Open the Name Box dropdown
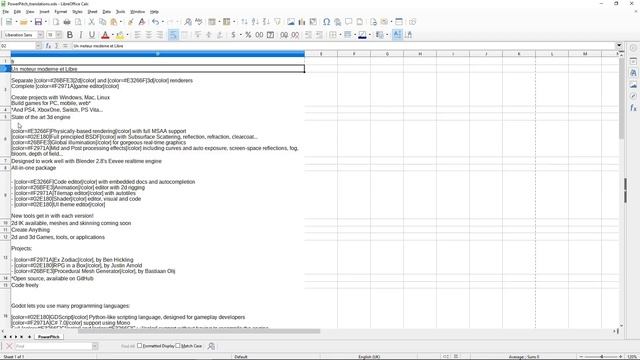640x360 pixels. 38,46
